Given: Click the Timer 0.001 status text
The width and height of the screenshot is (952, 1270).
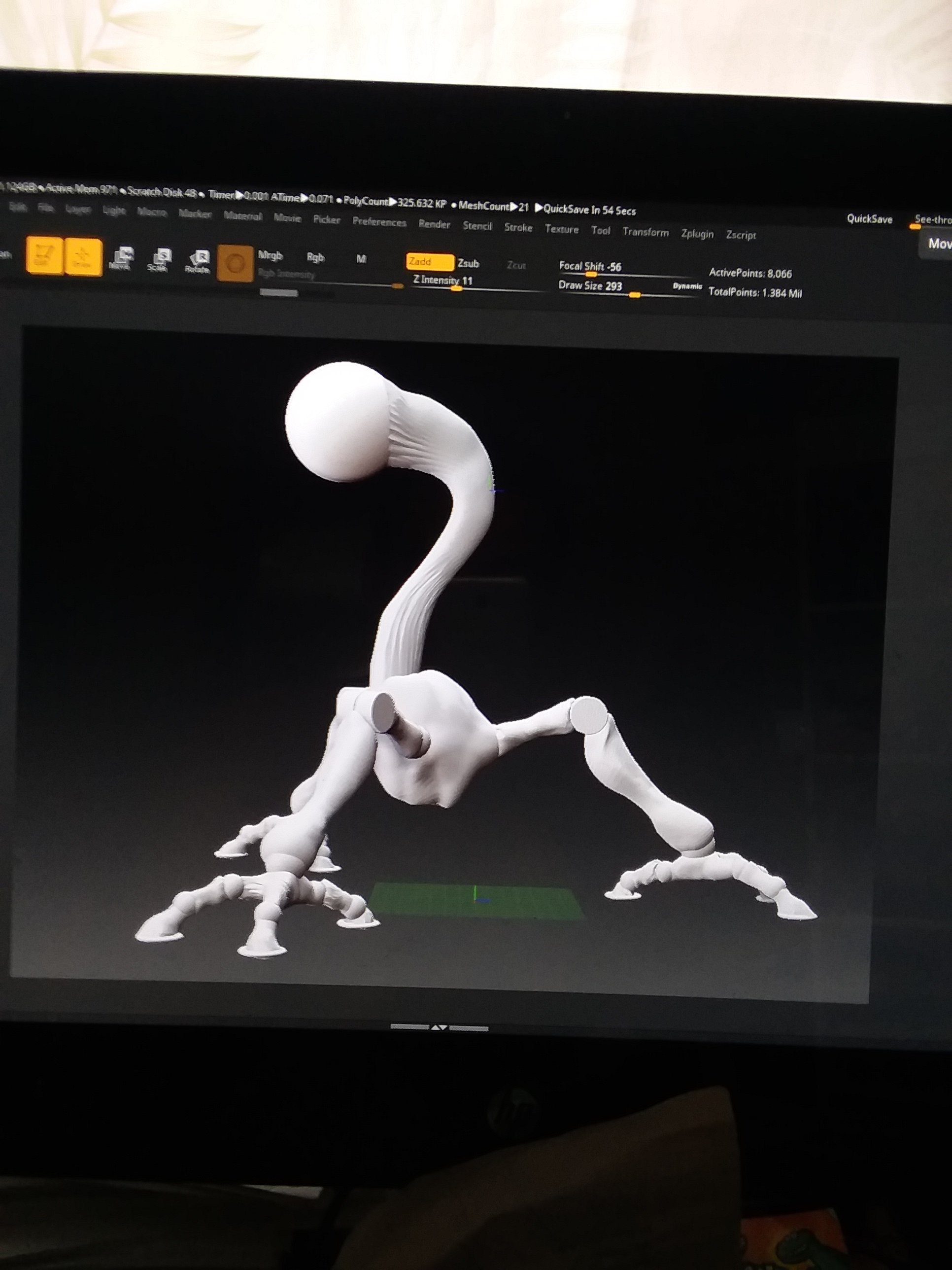Looking at the screenshot, I should pyautogui.click(x=238, y=196).
